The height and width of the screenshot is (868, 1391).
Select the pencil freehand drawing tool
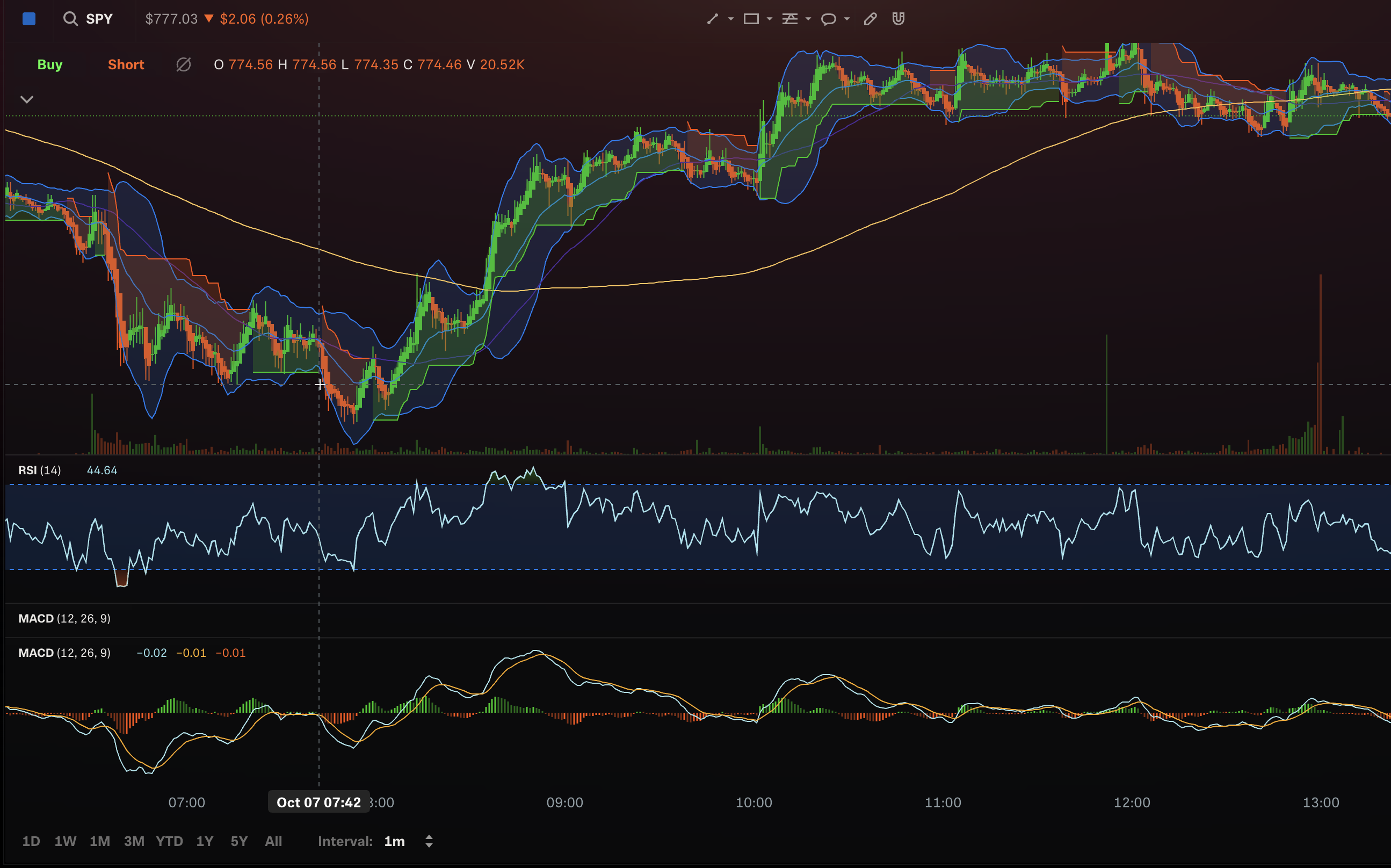click(x=870, y=19)
